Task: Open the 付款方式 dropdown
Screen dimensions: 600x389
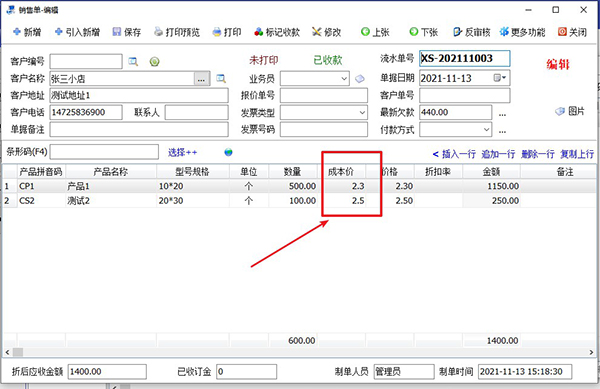Action: (x=486, y=130)
